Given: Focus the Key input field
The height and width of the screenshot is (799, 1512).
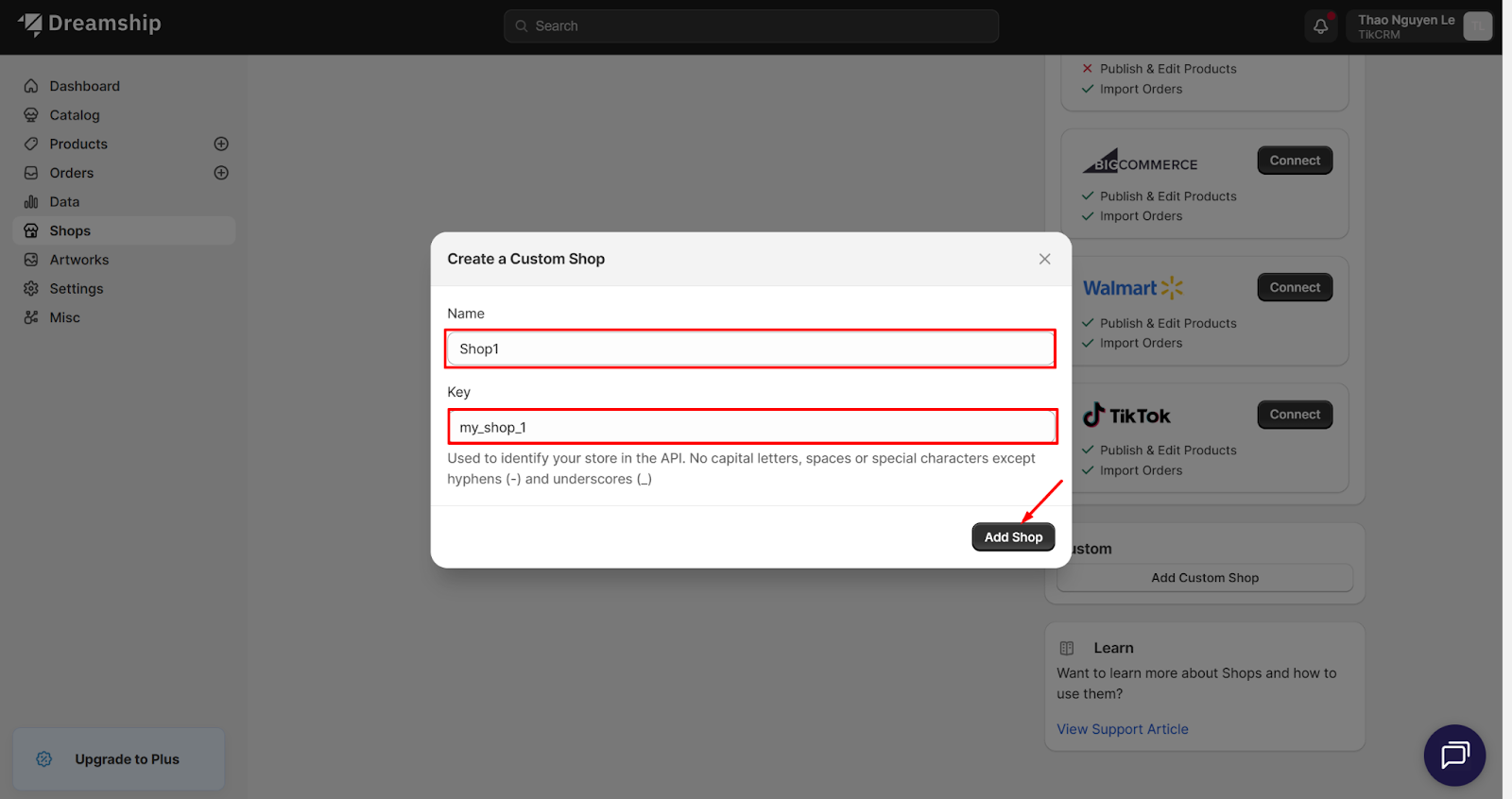Looking at the screenshot, I should 750,428.
